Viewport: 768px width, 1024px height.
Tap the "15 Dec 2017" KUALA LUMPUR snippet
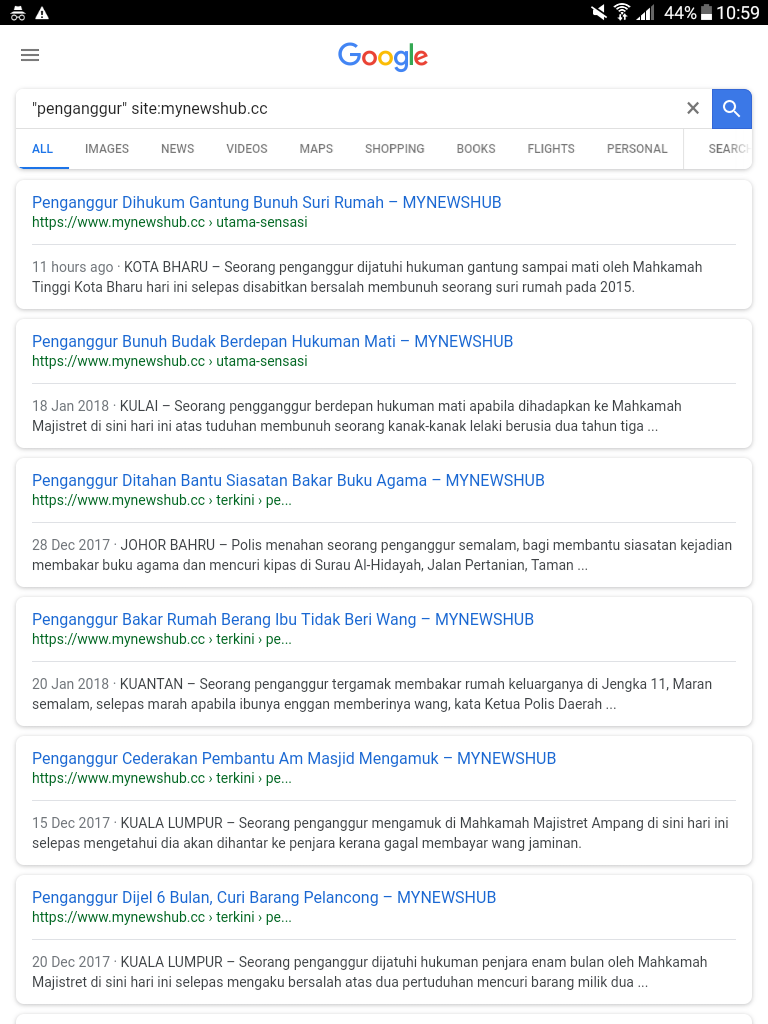pos(380,833)
